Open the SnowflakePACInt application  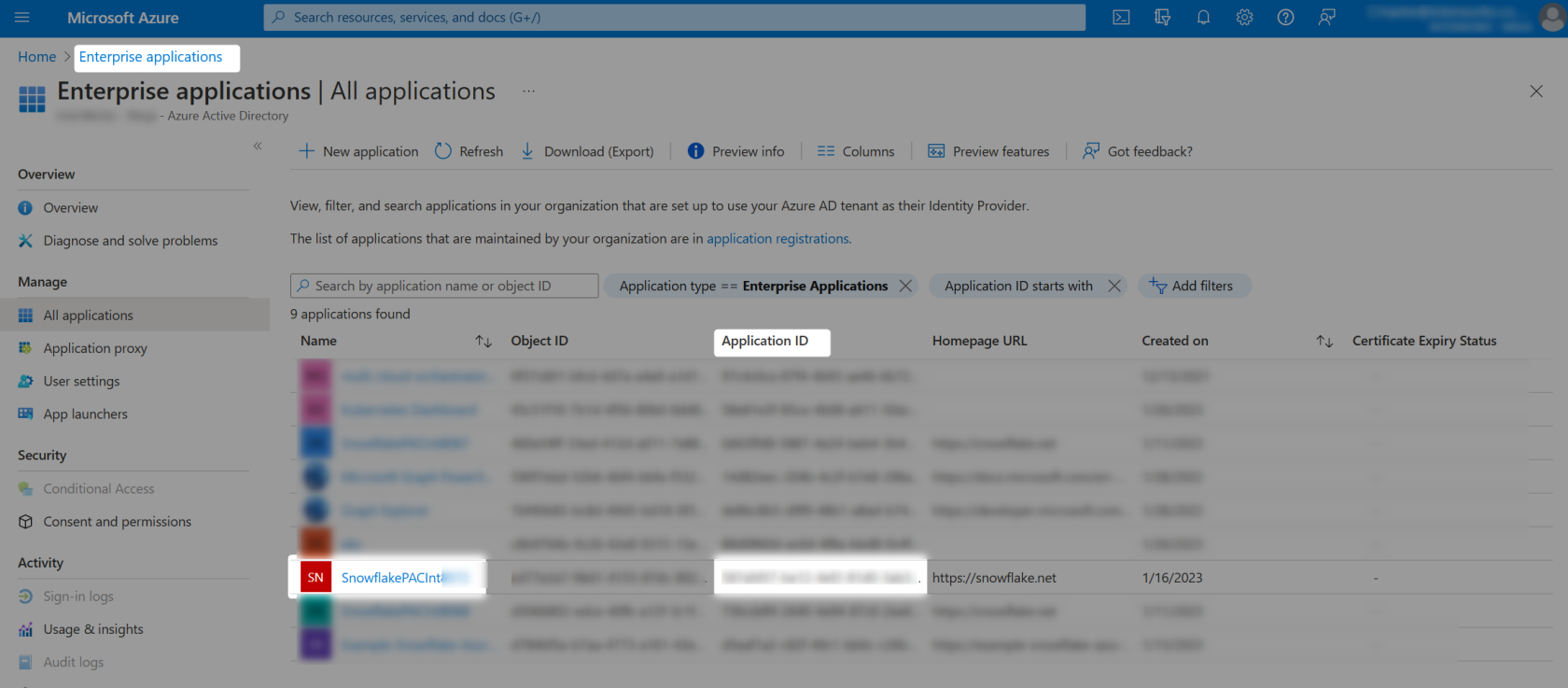coord(392,578)
